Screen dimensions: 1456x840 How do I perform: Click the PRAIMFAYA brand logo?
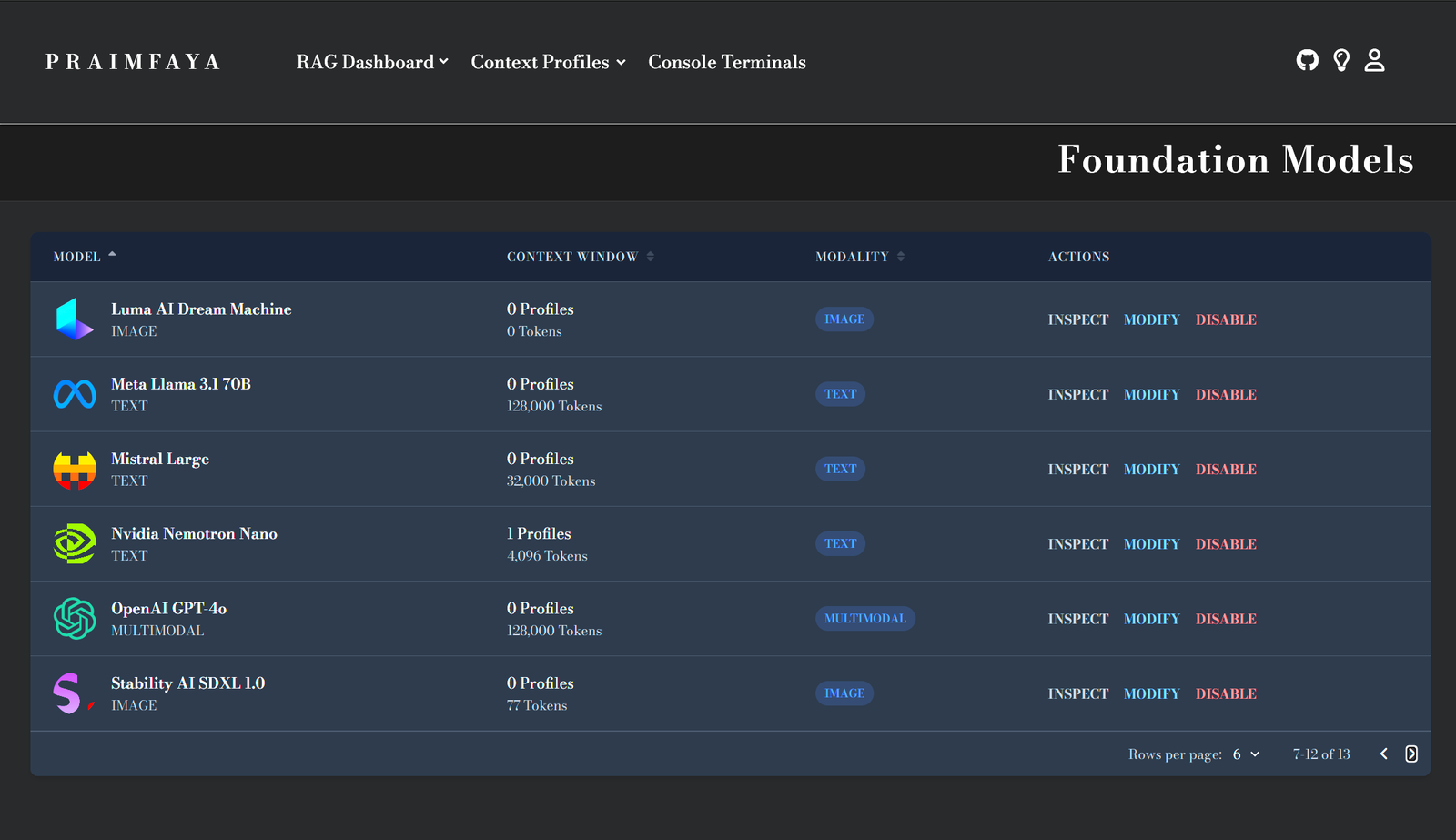[133, 62]
